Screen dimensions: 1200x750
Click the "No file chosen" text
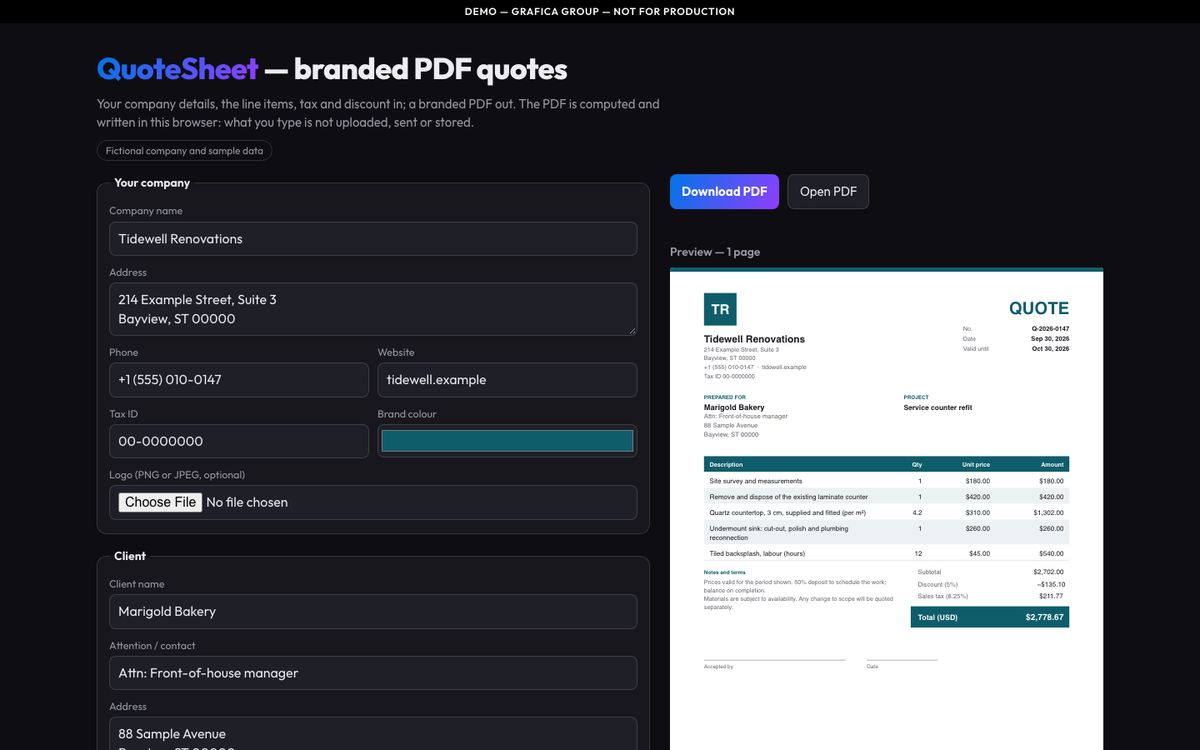click(x=247, y=503)
